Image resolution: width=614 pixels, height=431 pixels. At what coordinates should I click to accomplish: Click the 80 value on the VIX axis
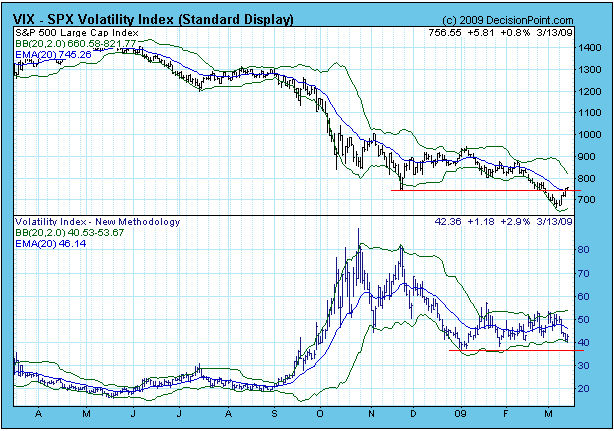tap(583, 250)
